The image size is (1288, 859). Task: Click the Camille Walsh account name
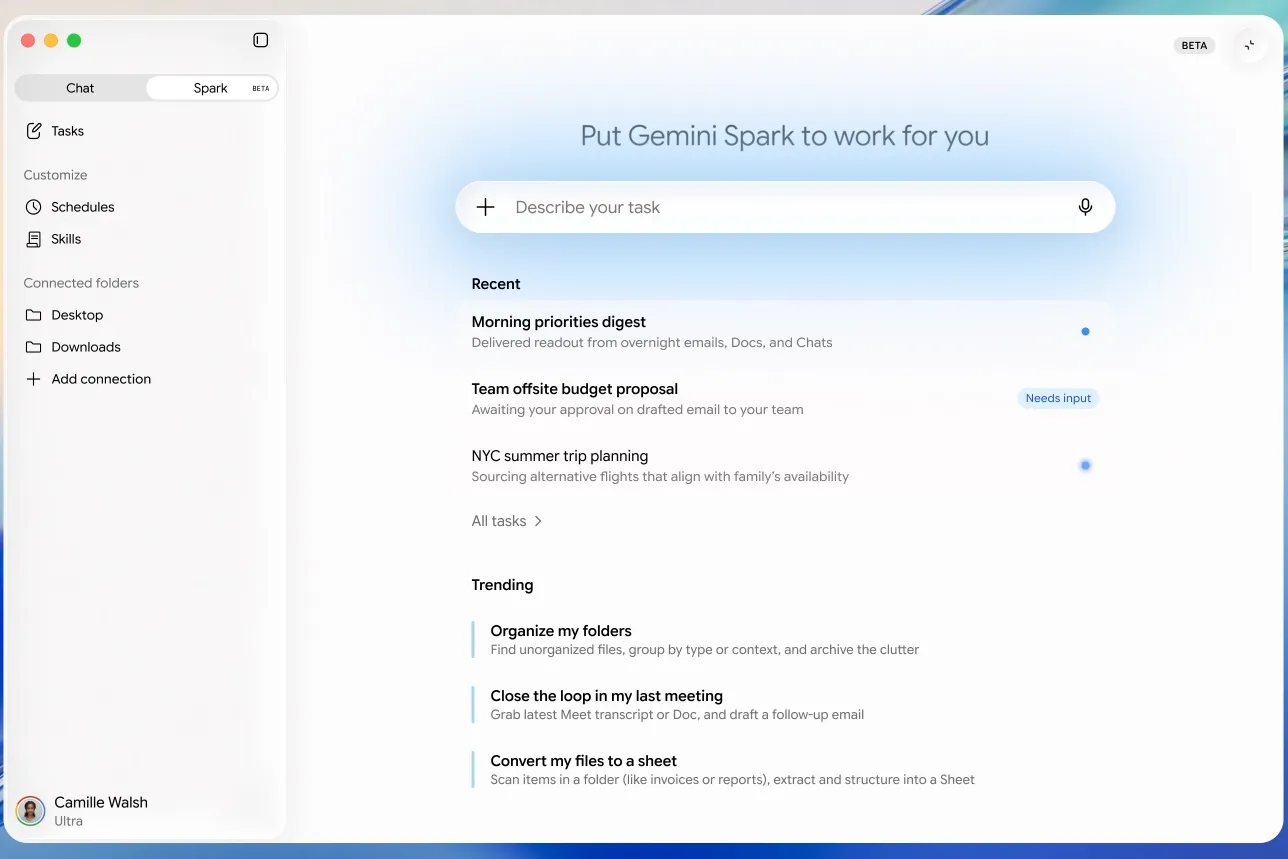pos(101,802)
